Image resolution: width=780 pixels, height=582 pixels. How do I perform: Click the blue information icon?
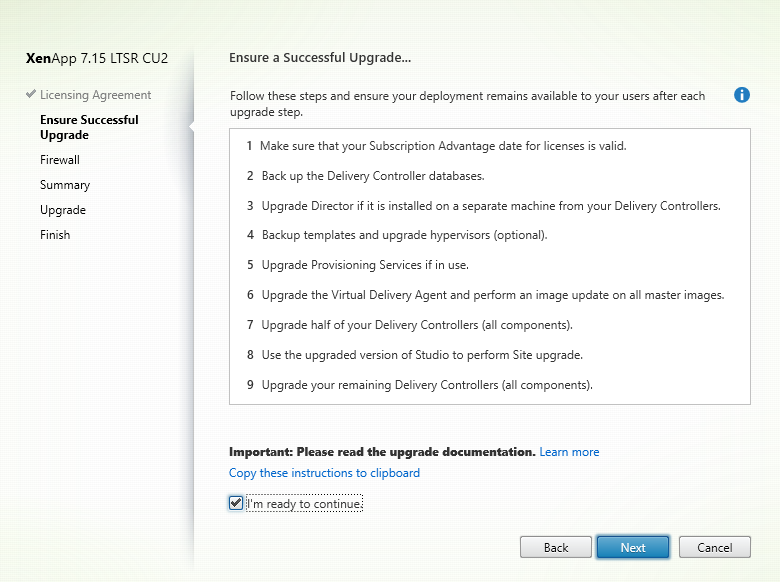click(x=742, y=95)
